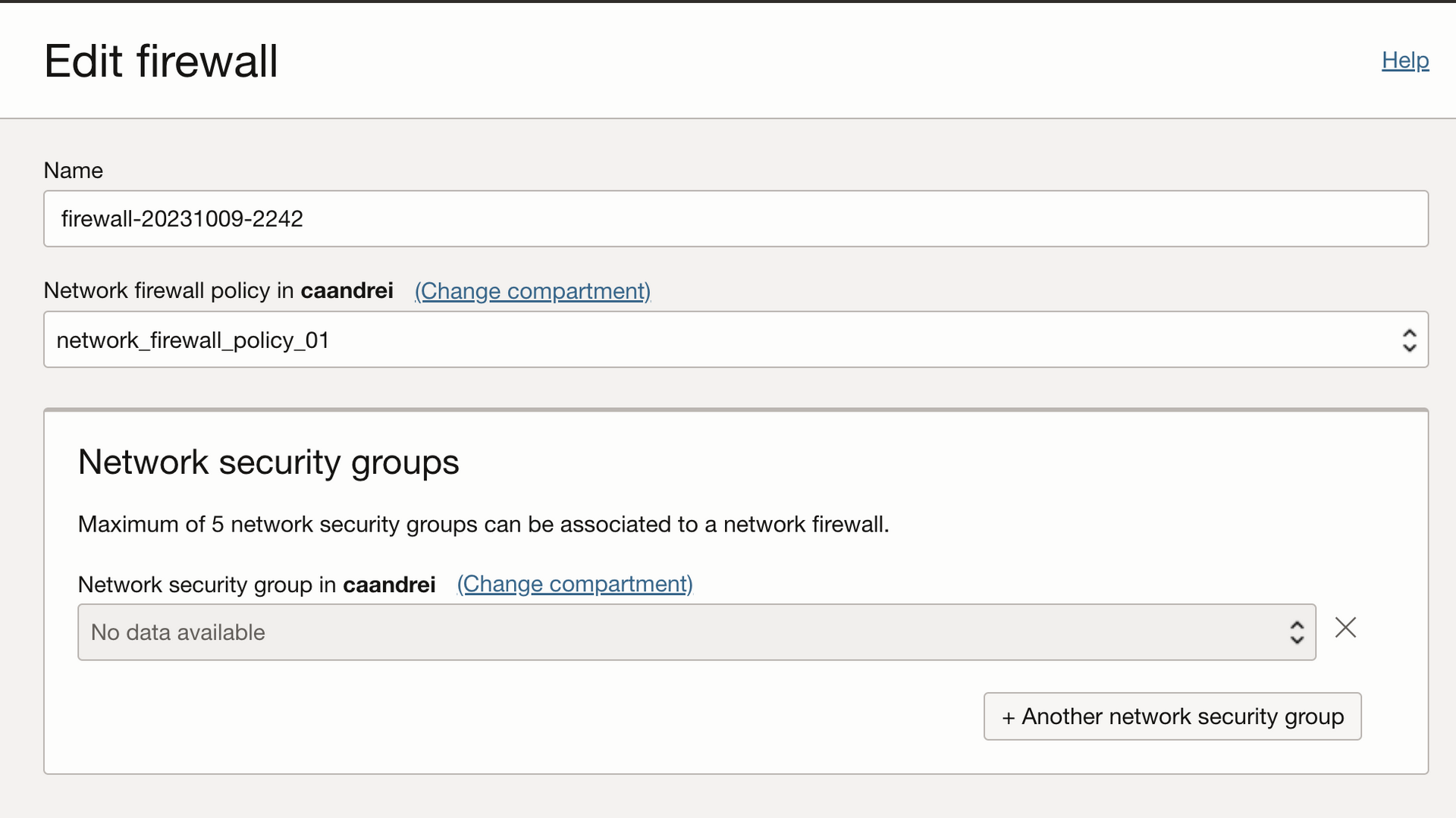Click the "Maximum of 5" description text
This screenshot has width=1456, height=818.
[x=483, y=525]
